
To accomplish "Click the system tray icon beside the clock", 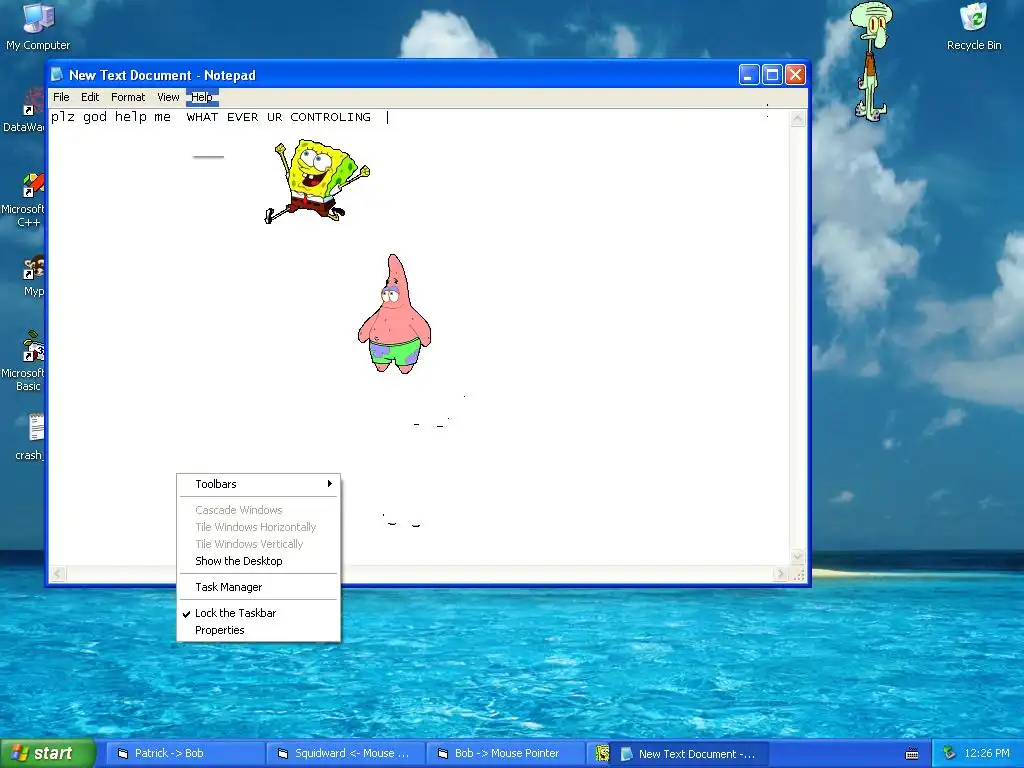I will (949, 754).
